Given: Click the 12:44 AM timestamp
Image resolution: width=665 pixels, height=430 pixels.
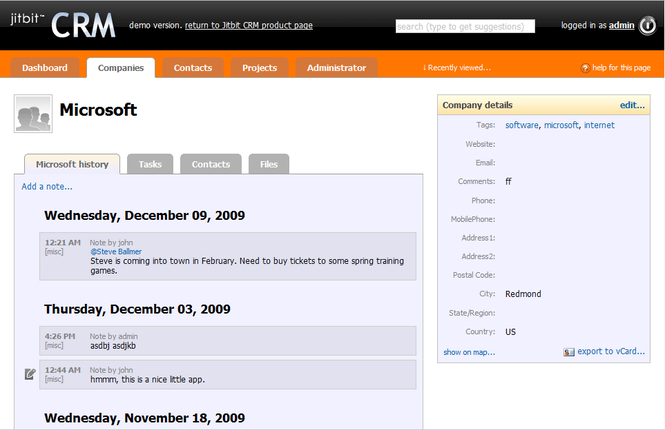Looking at the screenshot, I should pyautogui.click(x=63, y=370).
